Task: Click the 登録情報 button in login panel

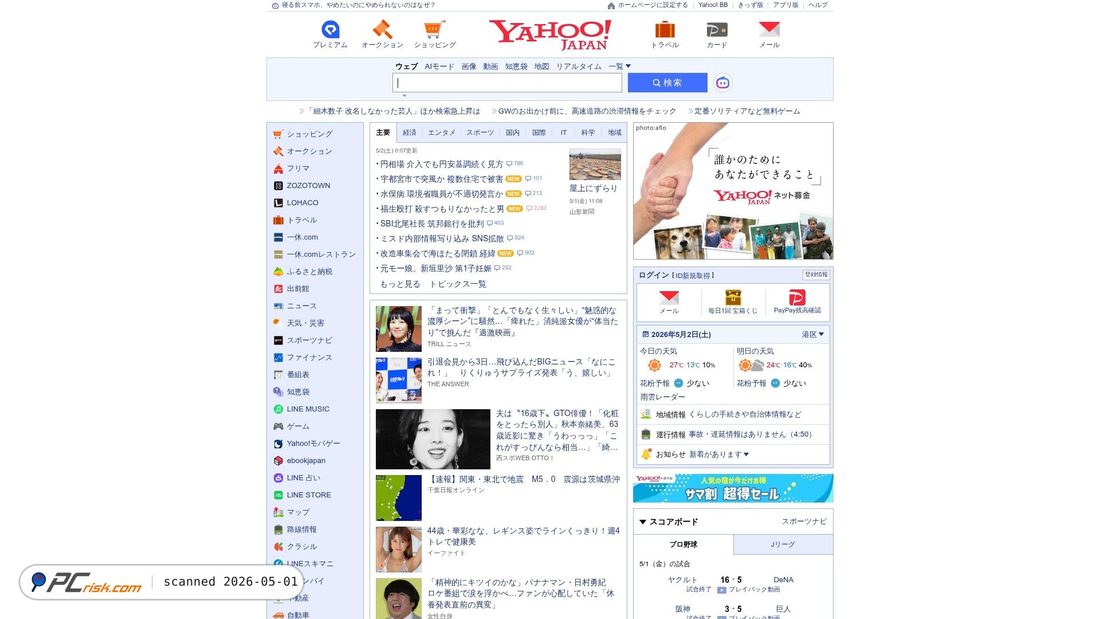Action: (x=816, y=275)
